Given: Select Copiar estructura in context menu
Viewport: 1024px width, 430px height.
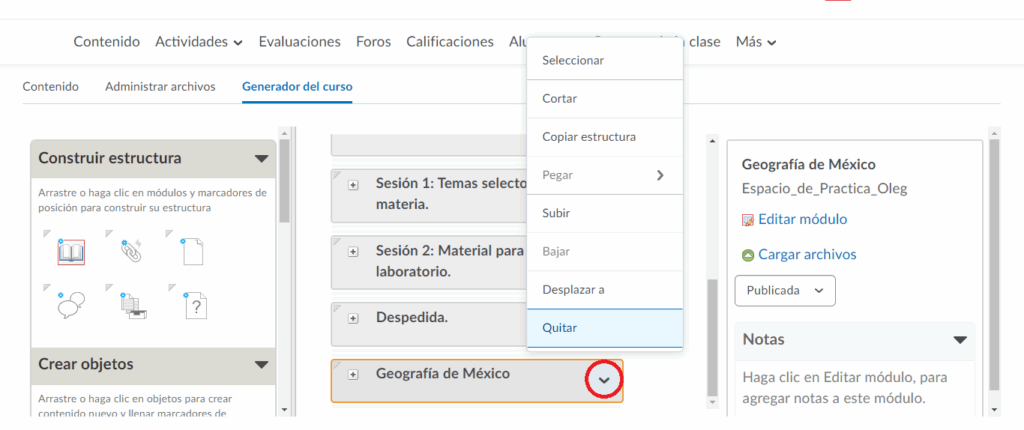Looking at the screenshot, I should [588, 137].
